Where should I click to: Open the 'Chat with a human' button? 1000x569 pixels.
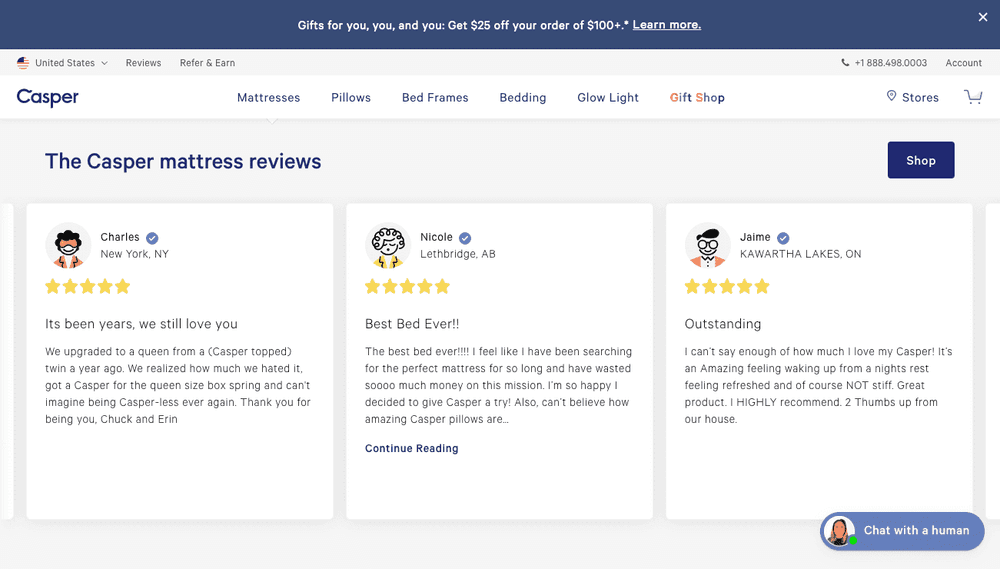[x=902, y=531]
